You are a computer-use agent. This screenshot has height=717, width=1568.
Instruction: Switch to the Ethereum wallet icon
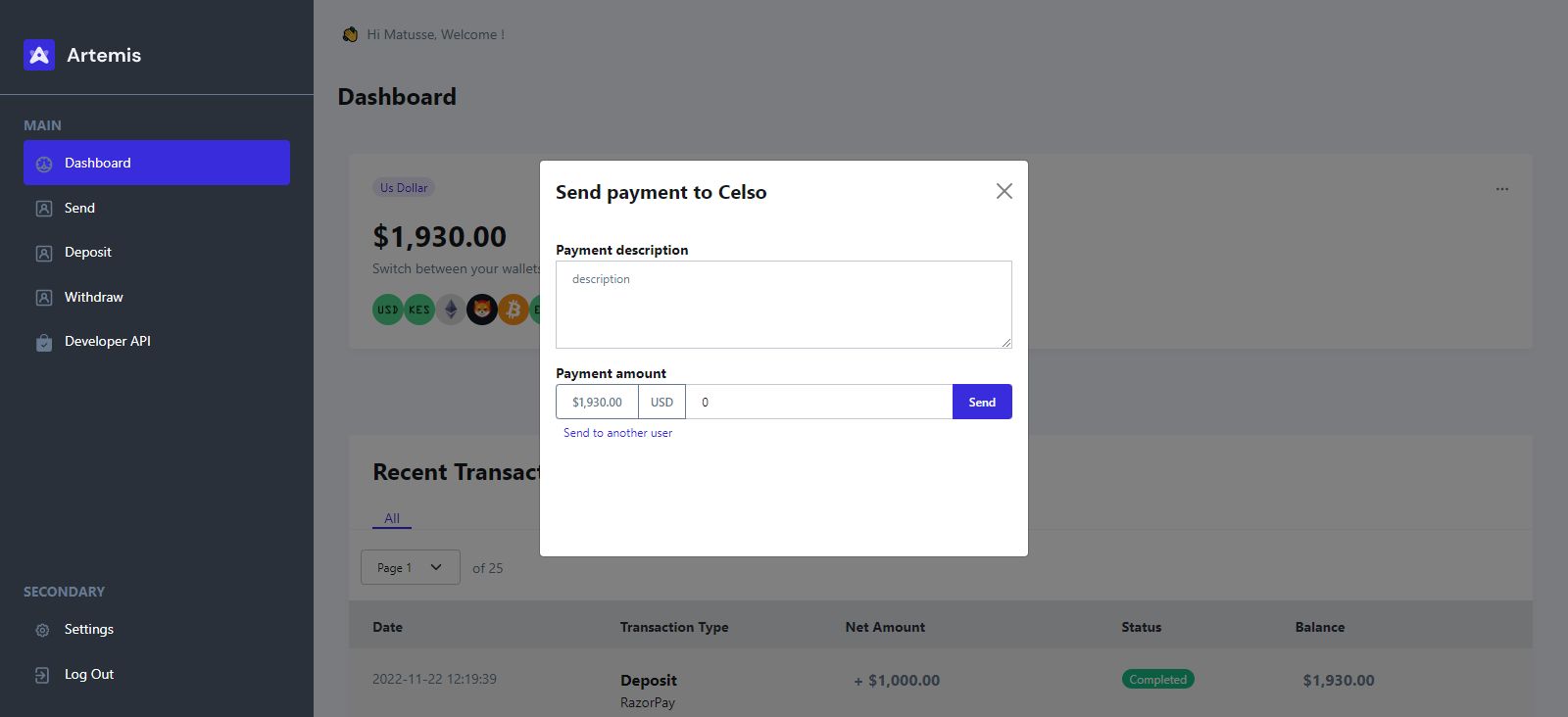click(451, 310)
